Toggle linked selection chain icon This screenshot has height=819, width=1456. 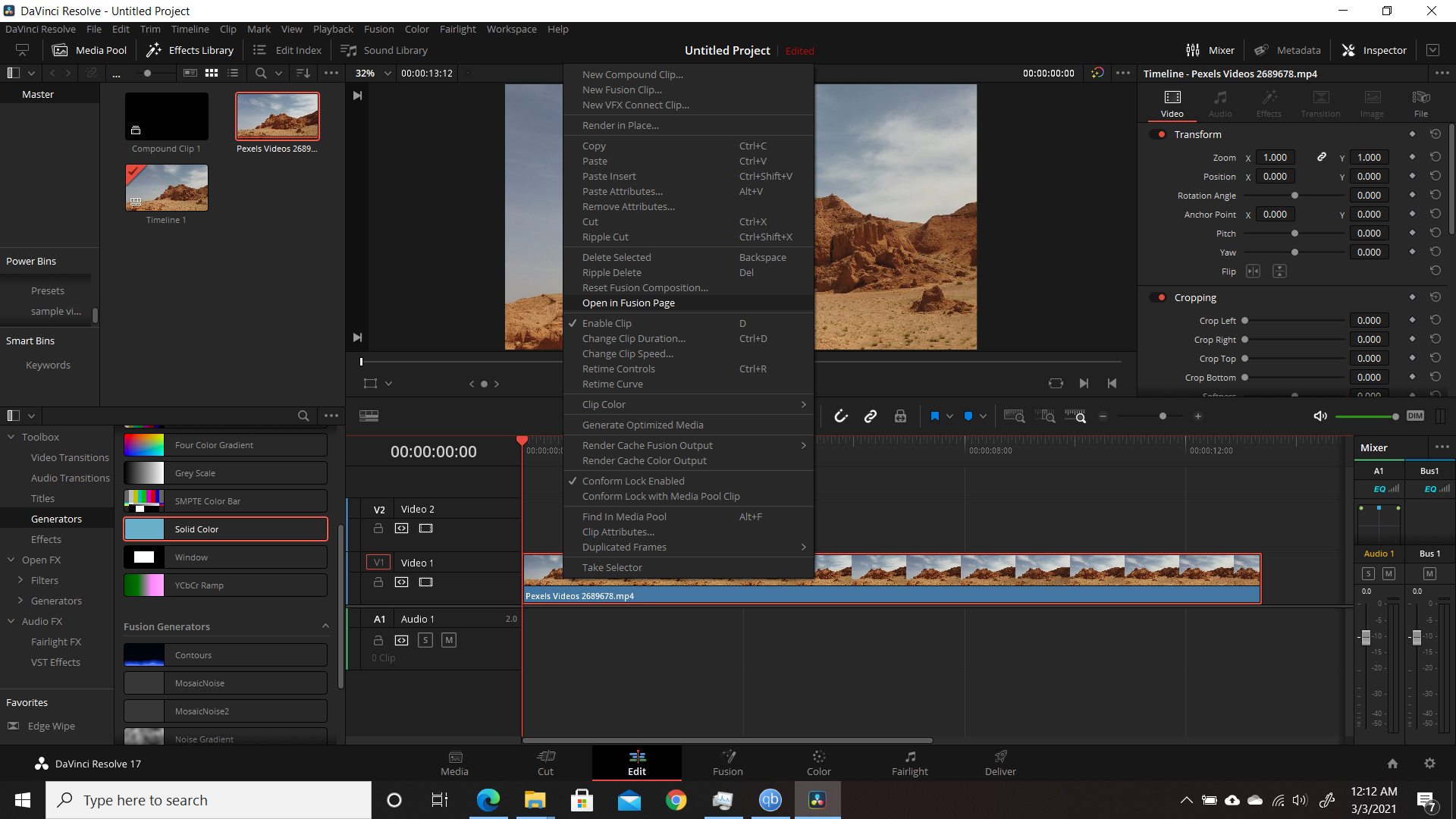pyautogui.click(x=871, y=416)
